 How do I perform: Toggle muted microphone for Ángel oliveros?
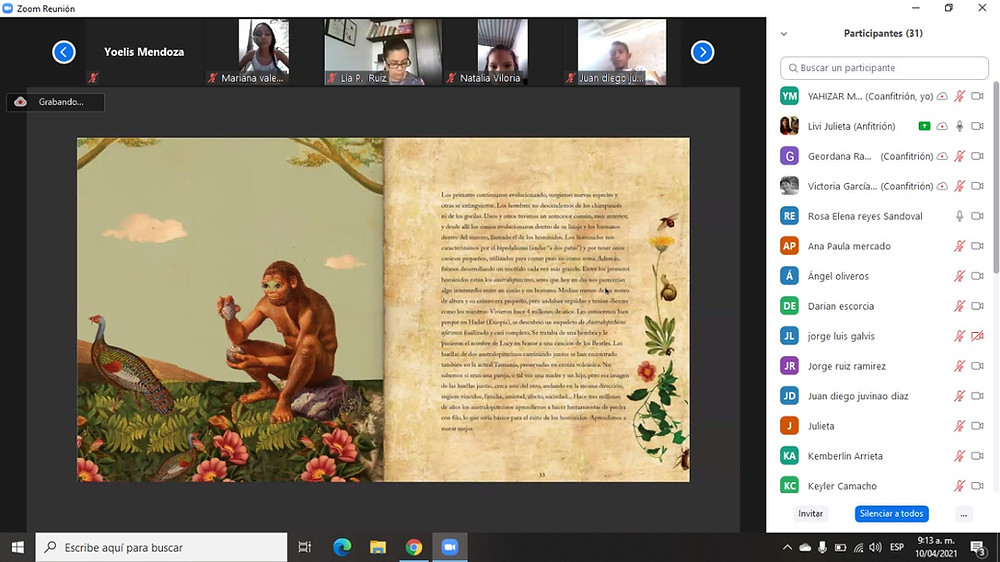pos(959,276)
